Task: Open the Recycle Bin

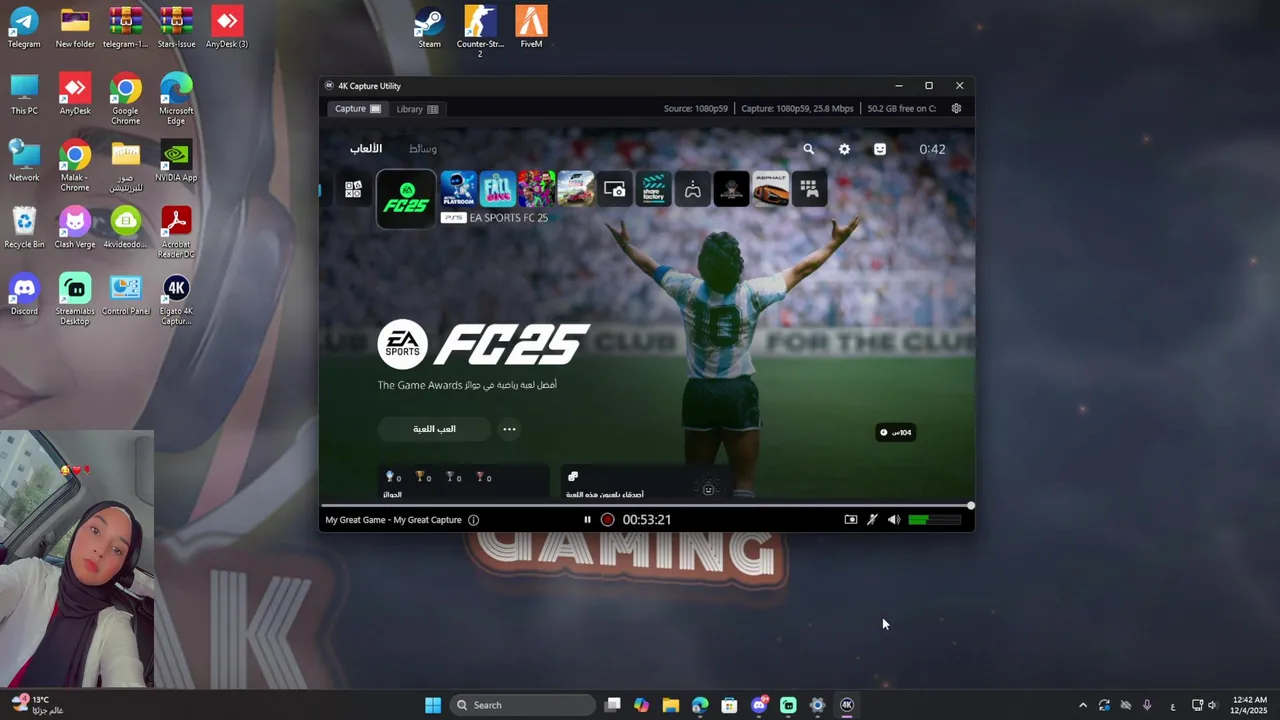Action: 24,227
